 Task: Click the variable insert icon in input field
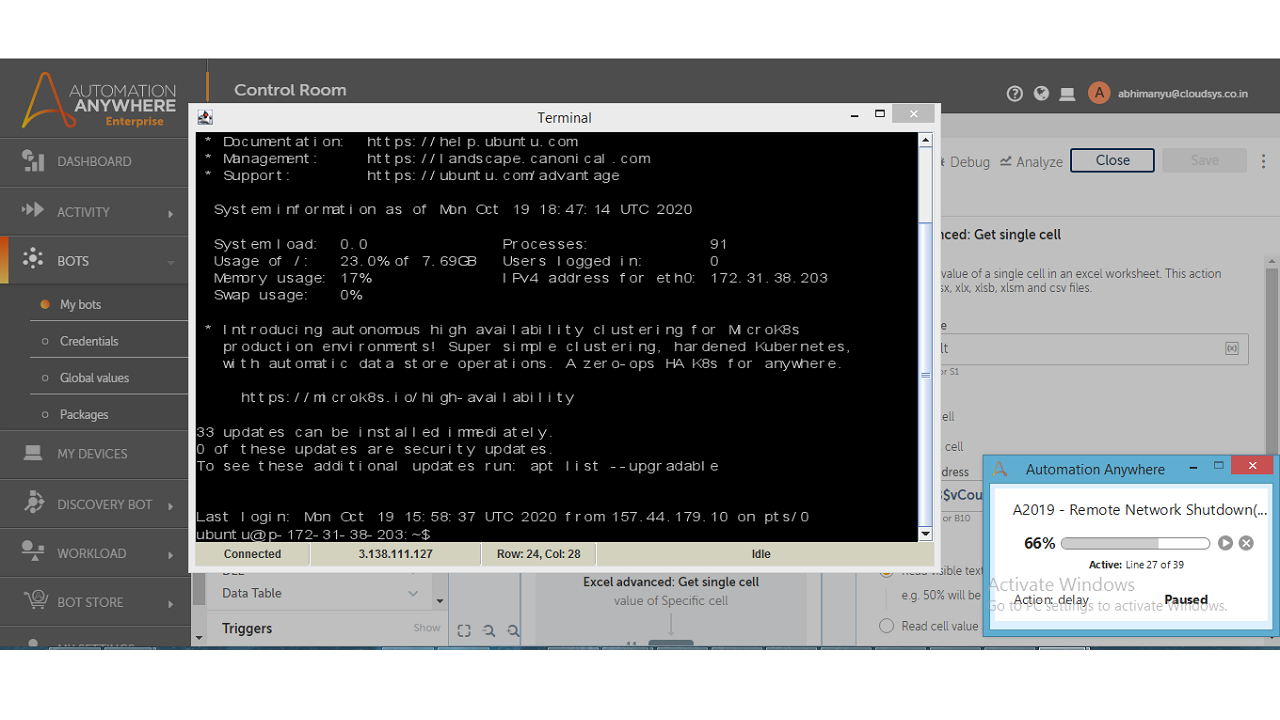coord(1232,348)
